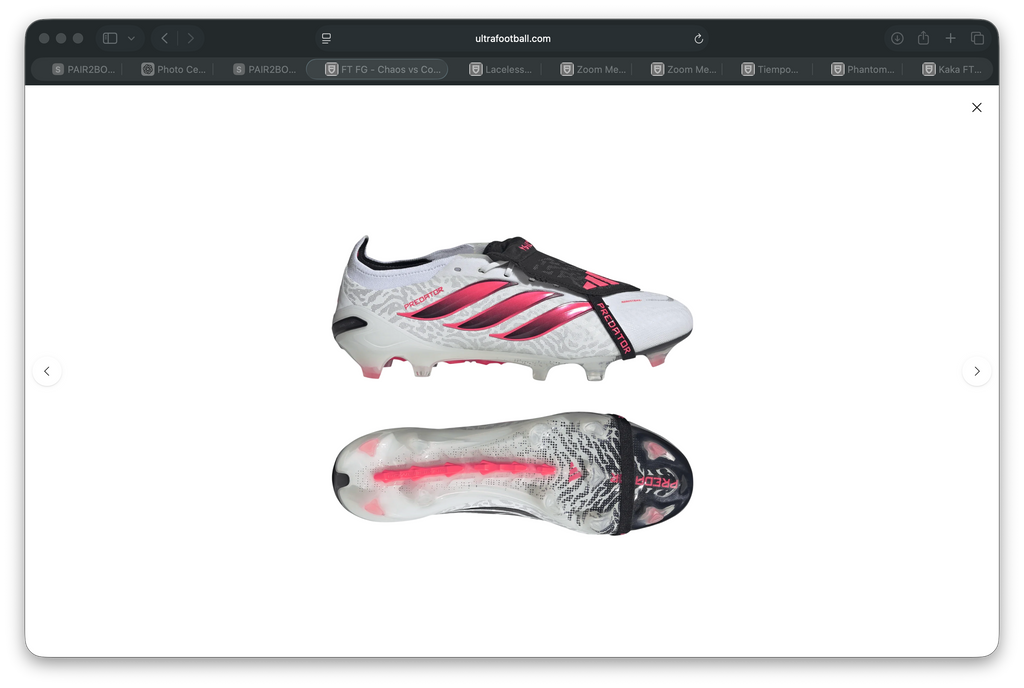Go forward to the next page
This screenshot has height=688, width=1024.
pyautogui.click(x=191, y=39)
